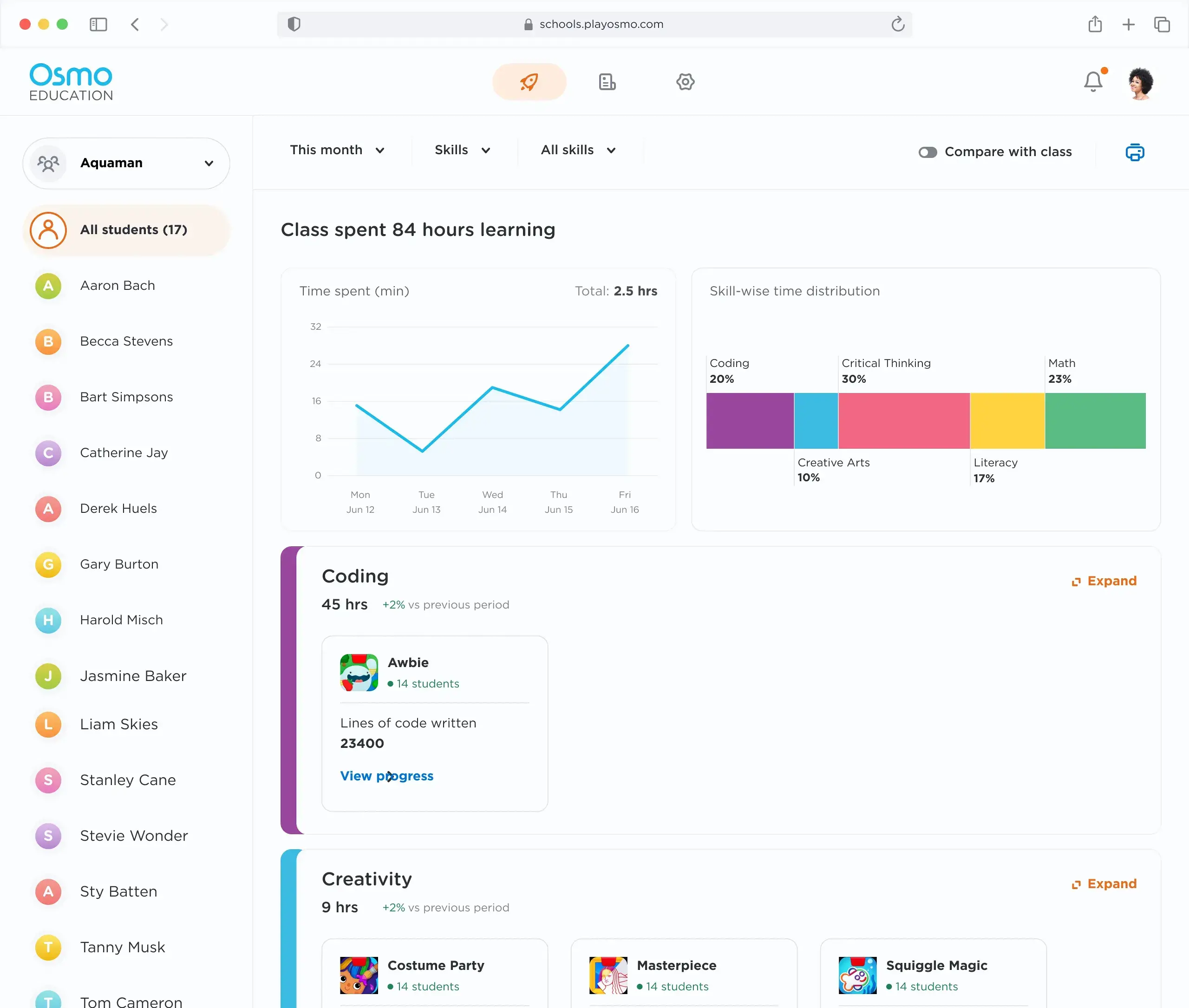Click the pink Critical Thinking distribution segment
1189x1008 pixels.
pyautogui.click(x=904, y=420)
